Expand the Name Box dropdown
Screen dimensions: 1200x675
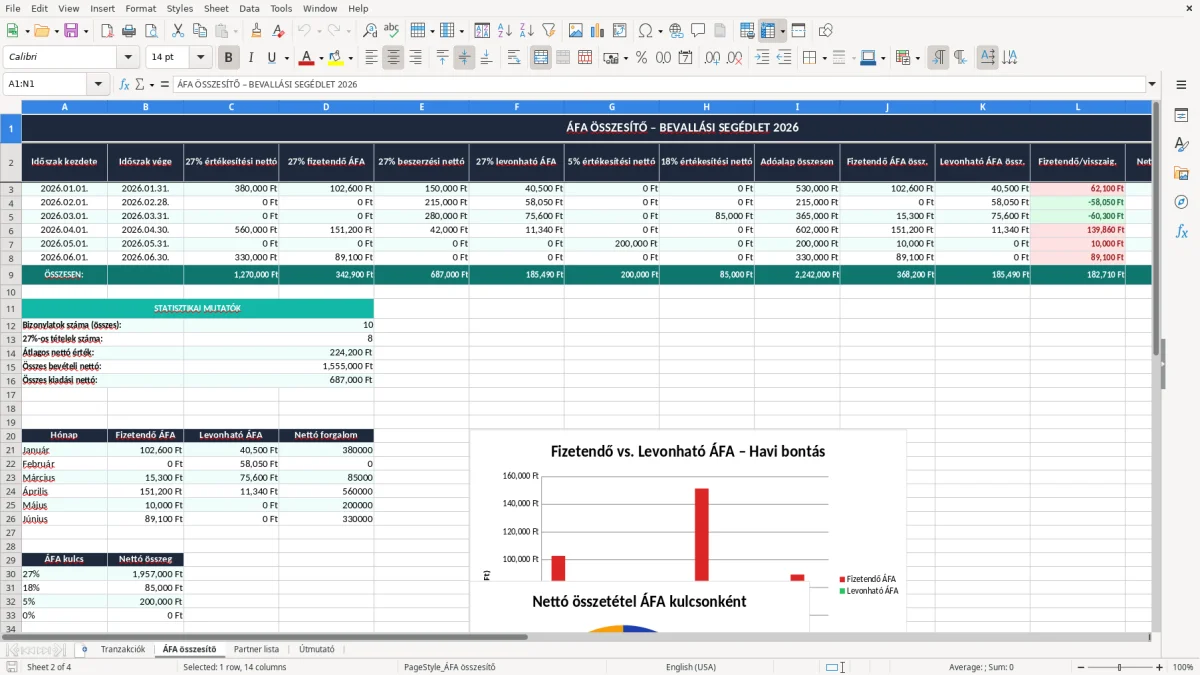pos(98,84)
